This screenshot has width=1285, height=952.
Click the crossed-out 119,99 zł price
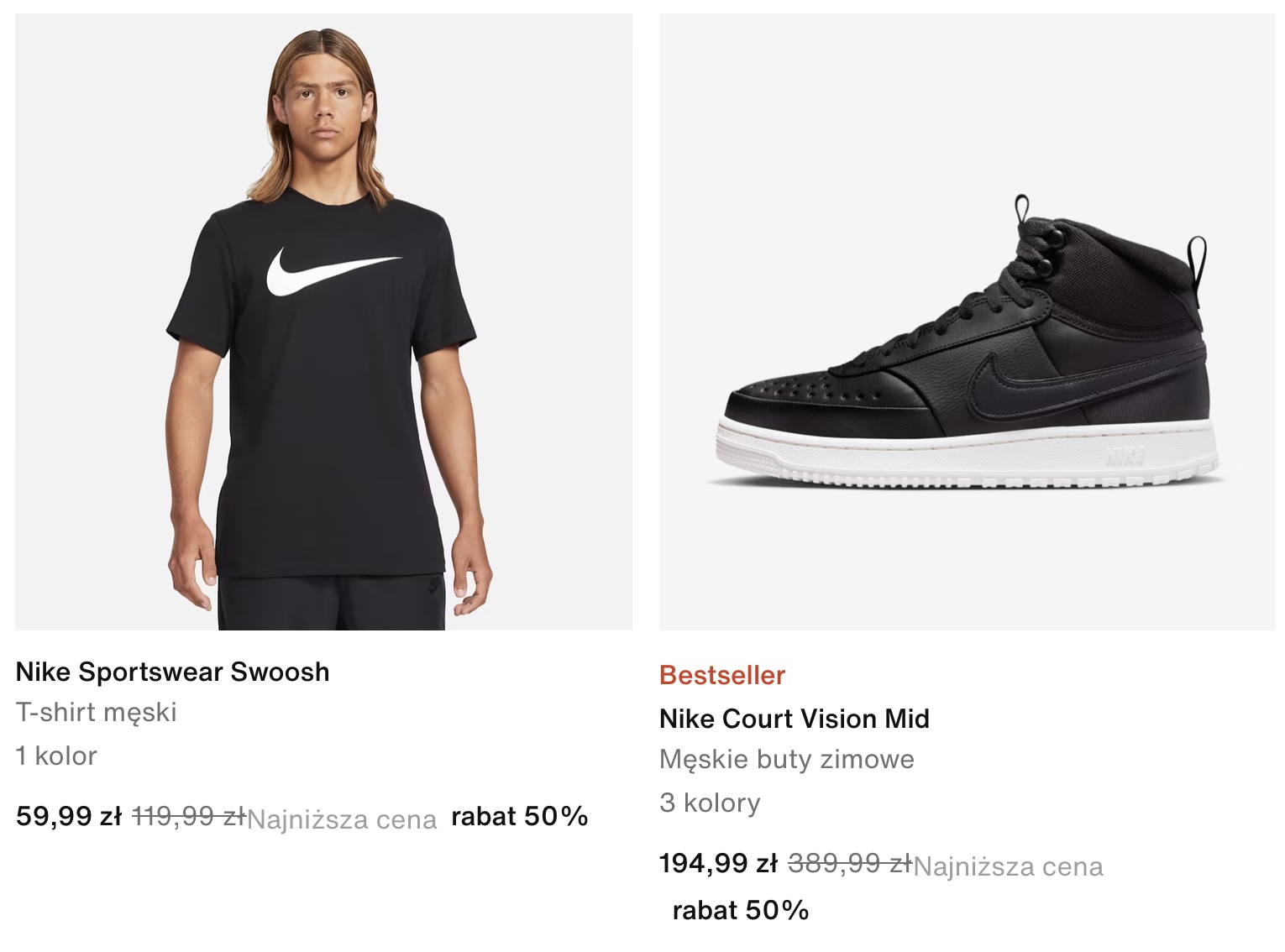pyautogui.click(x=188, y=816)
